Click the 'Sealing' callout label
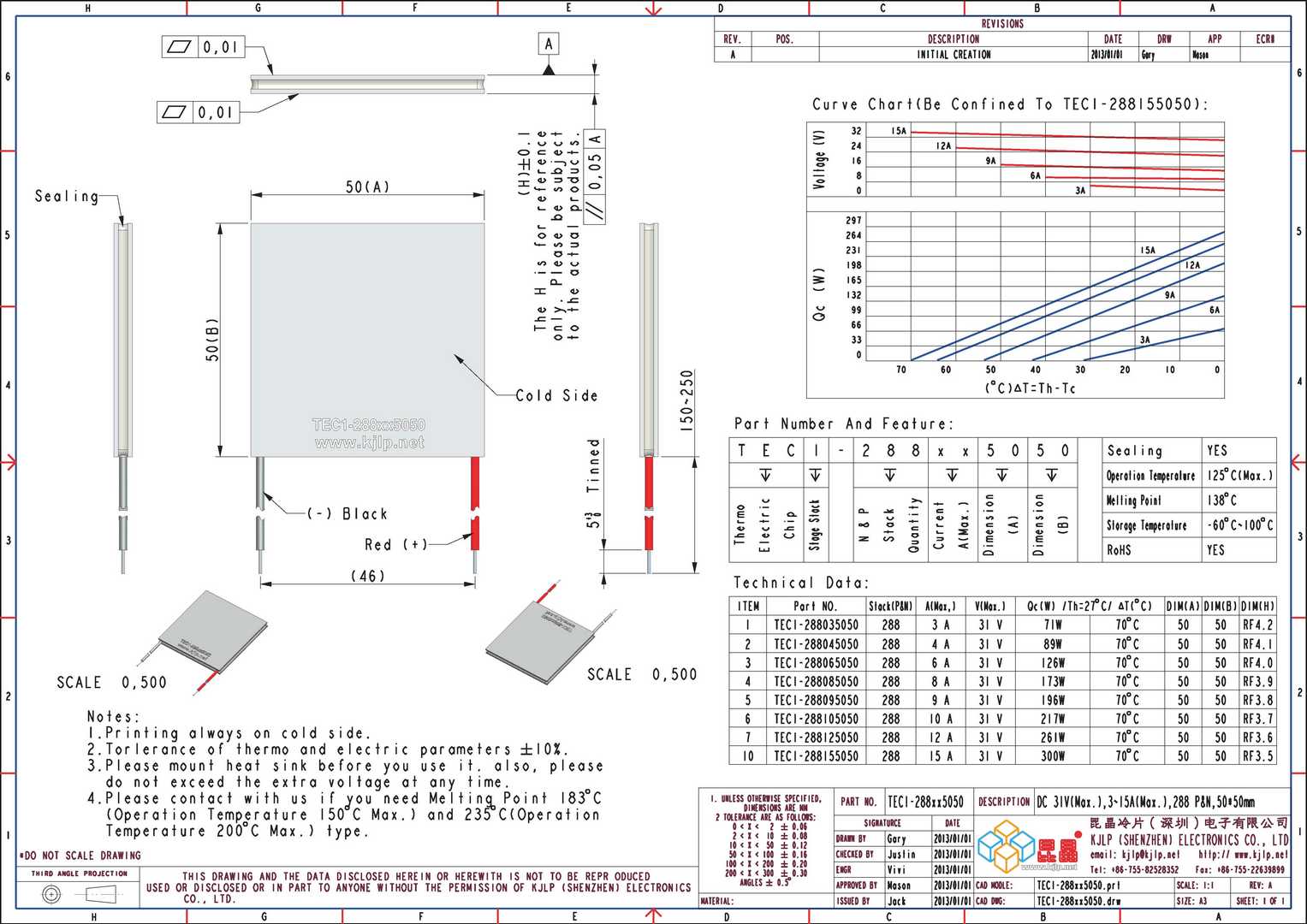Image resolution: width=1307 pixels, height=924 pixels. click(x=67, y=196)
